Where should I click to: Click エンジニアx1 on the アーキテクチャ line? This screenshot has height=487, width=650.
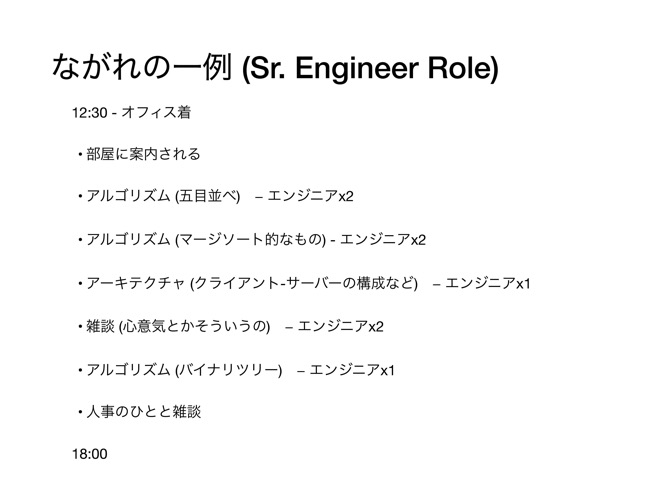pyautogui.click(x=487, y=283)
